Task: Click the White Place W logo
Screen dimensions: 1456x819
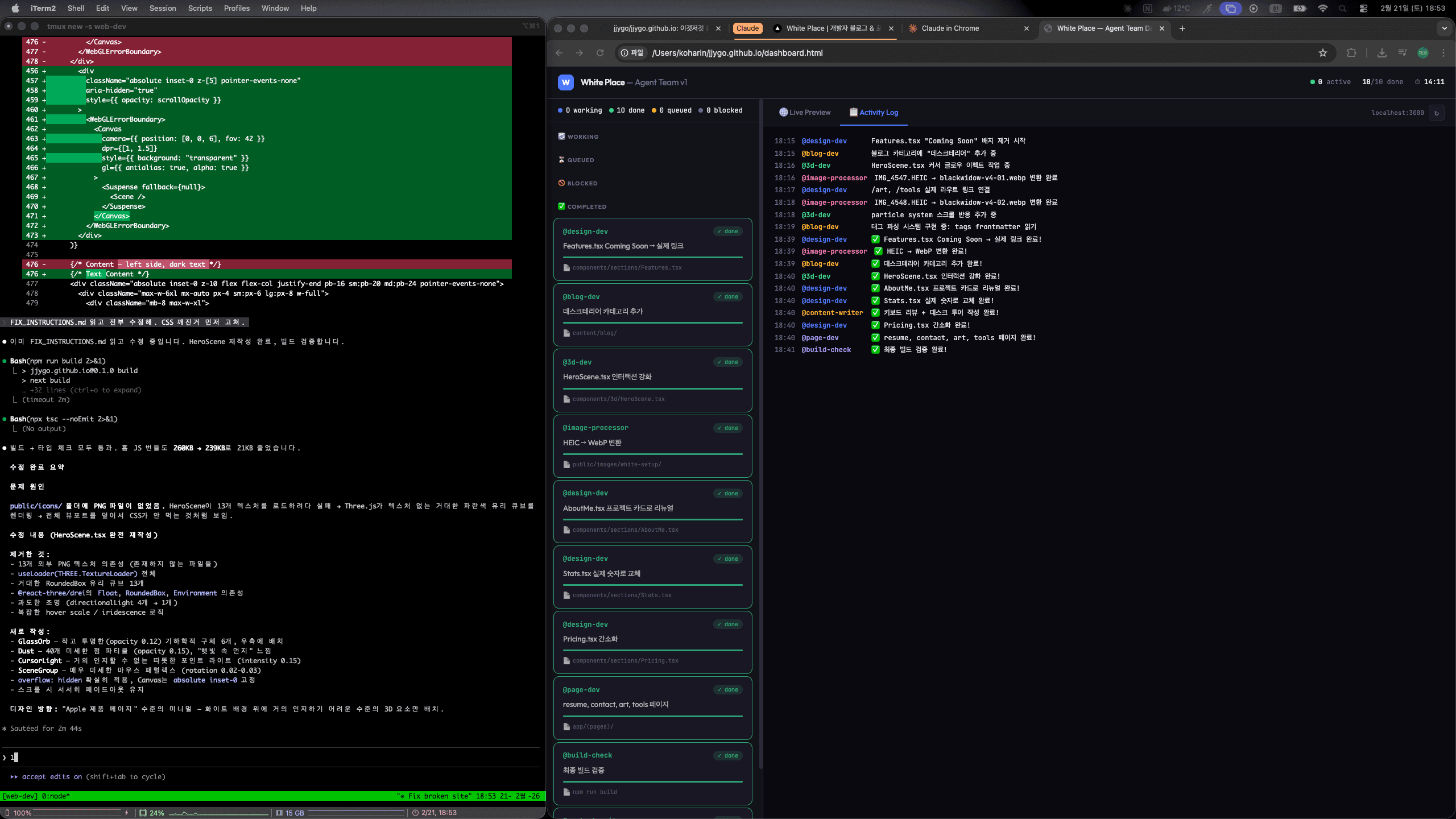Action: pos(565,82)
